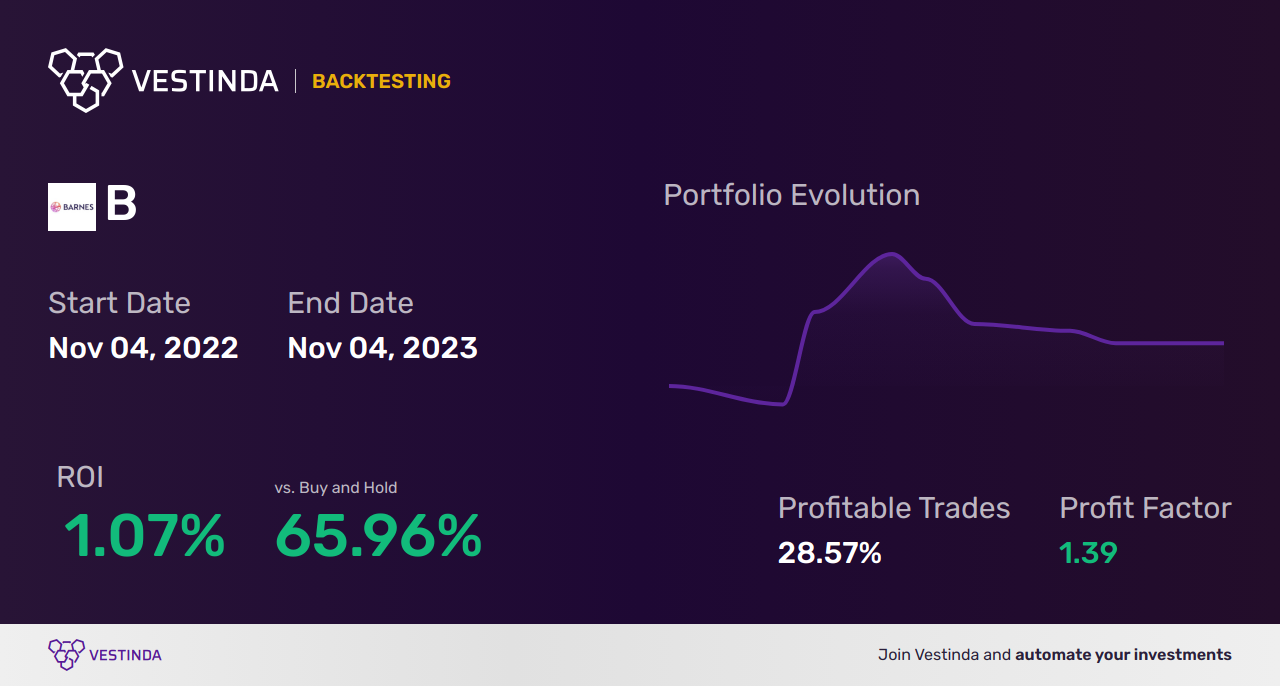
Task: Click the Barnes company logo thumbnail
Action: pyautogui.click(x=72, y=207)
